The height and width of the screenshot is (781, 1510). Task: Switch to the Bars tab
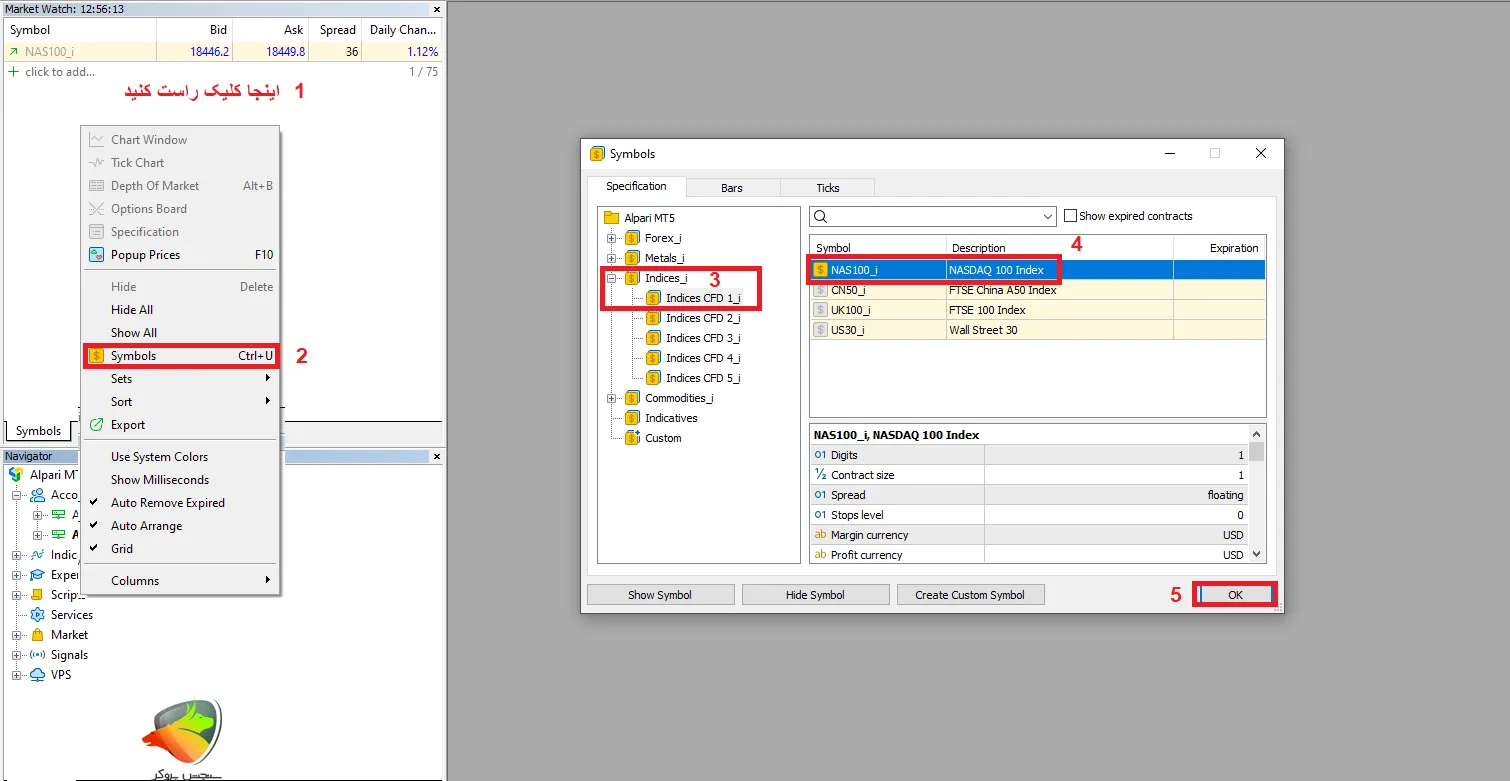(731, 188)
